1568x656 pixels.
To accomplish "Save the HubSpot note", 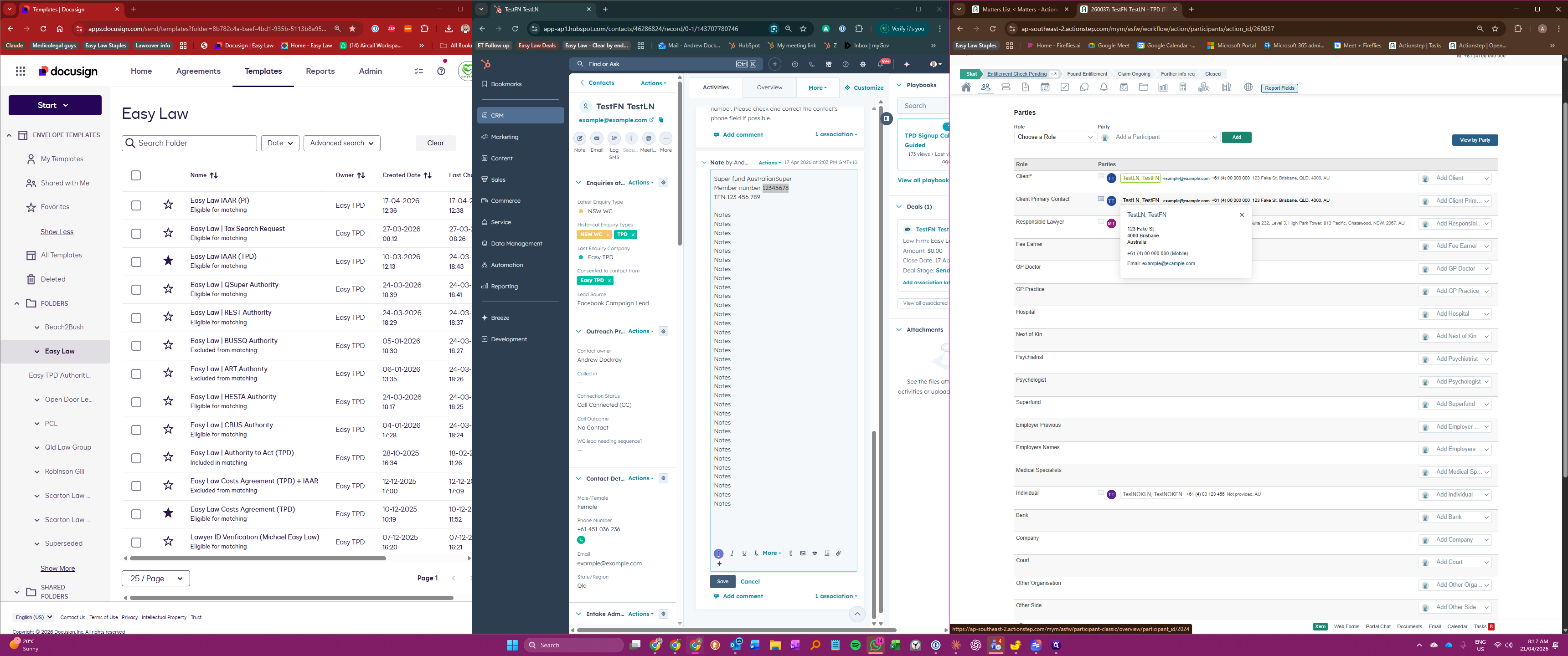I will click(722, 582).
